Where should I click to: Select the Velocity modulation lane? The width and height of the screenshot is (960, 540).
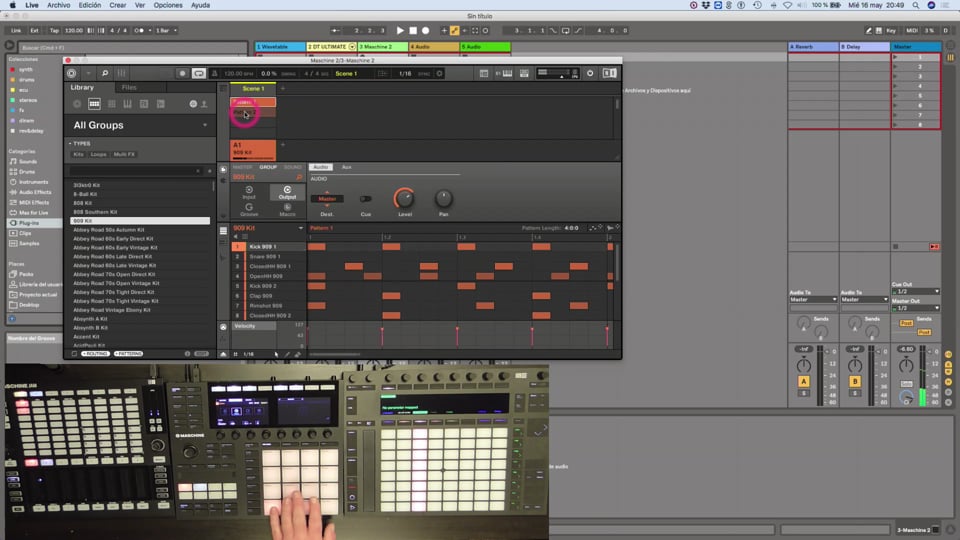[x=253, y=326]
